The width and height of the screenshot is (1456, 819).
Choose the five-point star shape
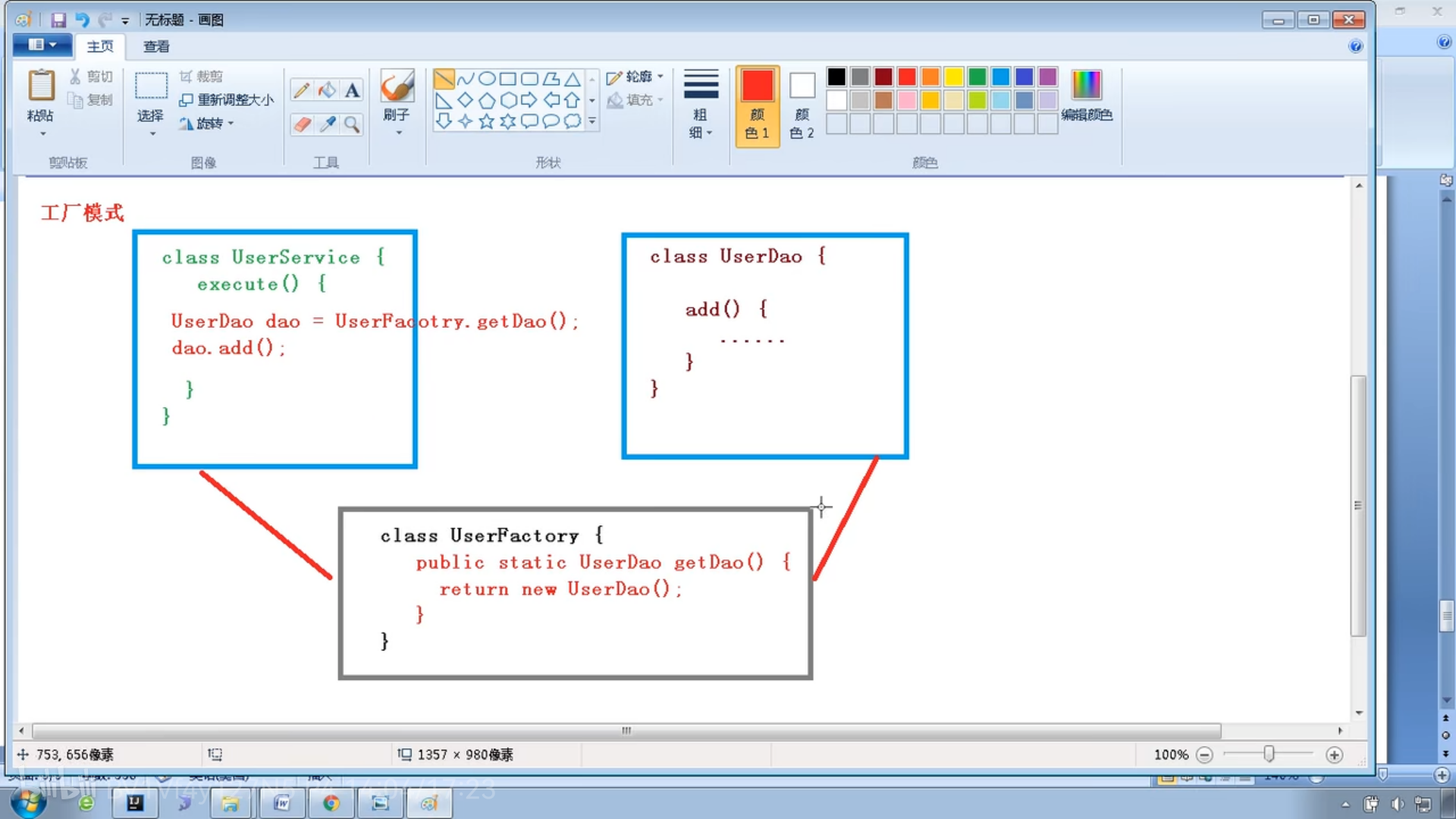click(486, 121)
